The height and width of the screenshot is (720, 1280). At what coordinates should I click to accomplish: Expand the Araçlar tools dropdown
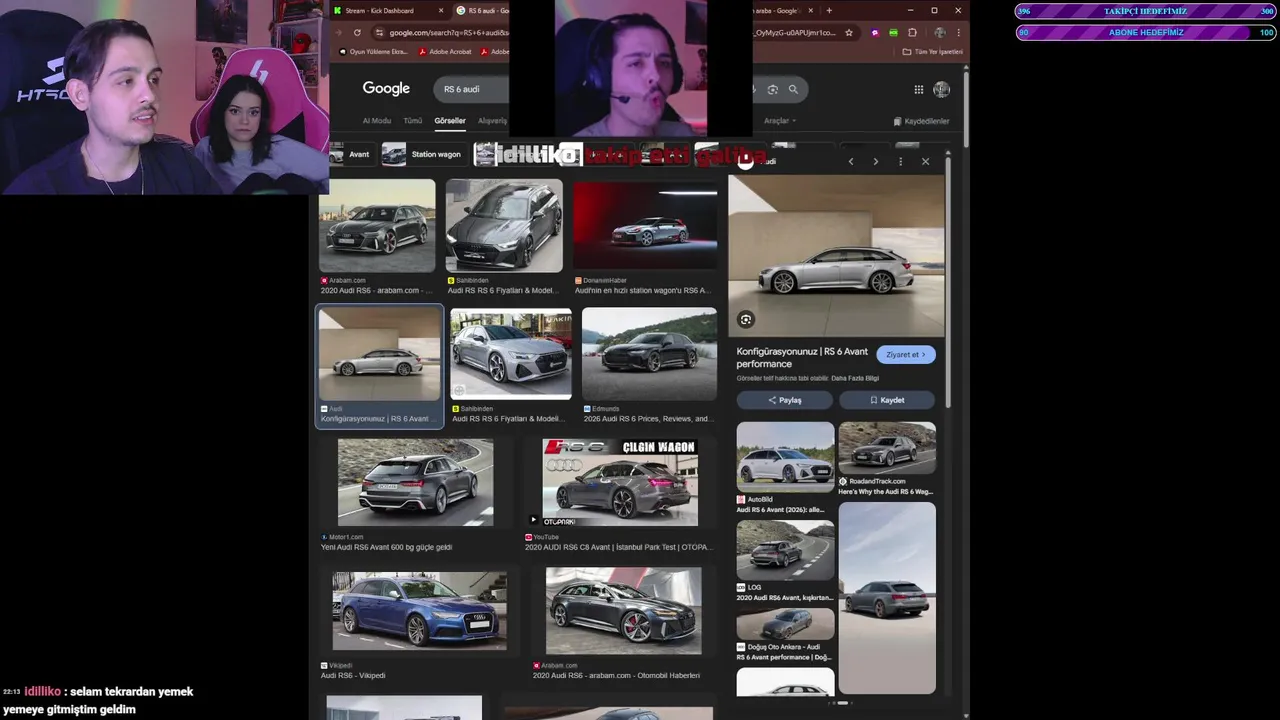click(780, 121)
